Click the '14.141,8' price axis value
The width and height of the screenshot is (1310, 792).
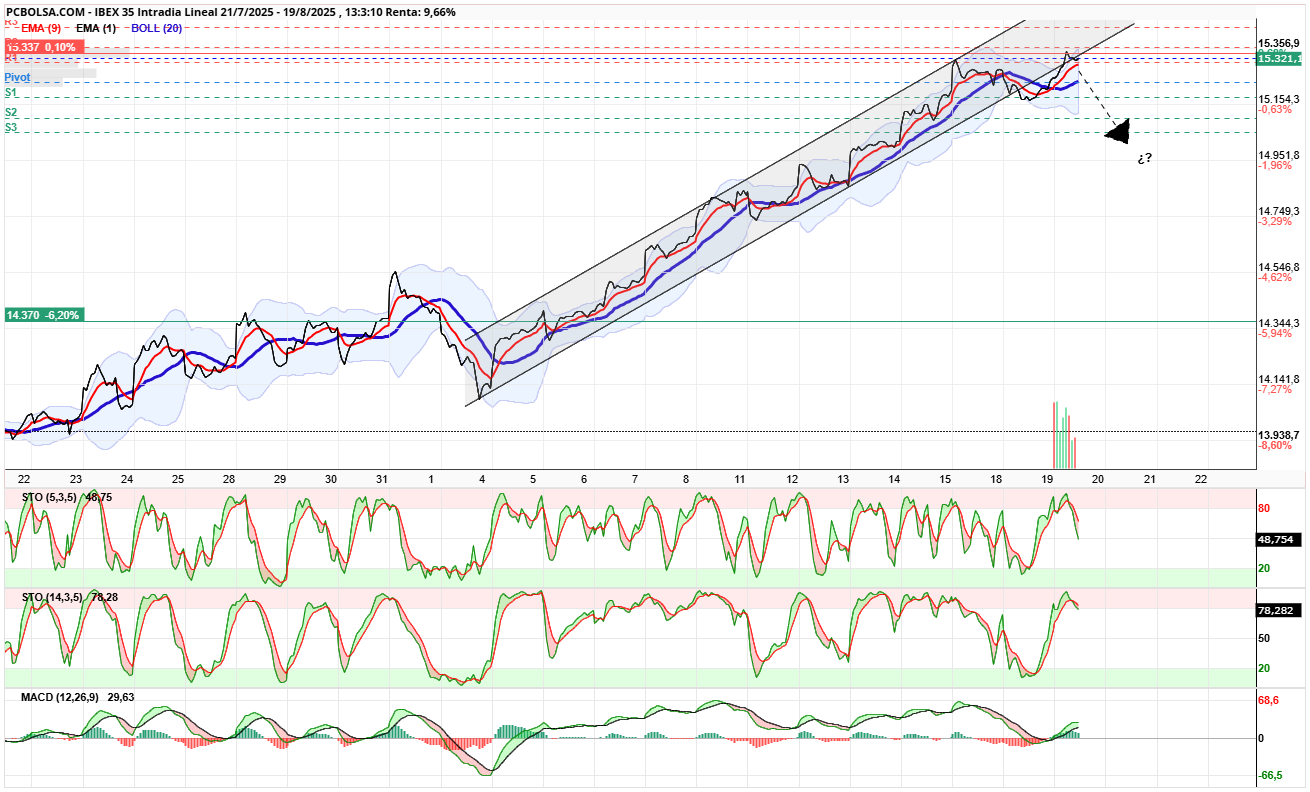click(1278, 379)
